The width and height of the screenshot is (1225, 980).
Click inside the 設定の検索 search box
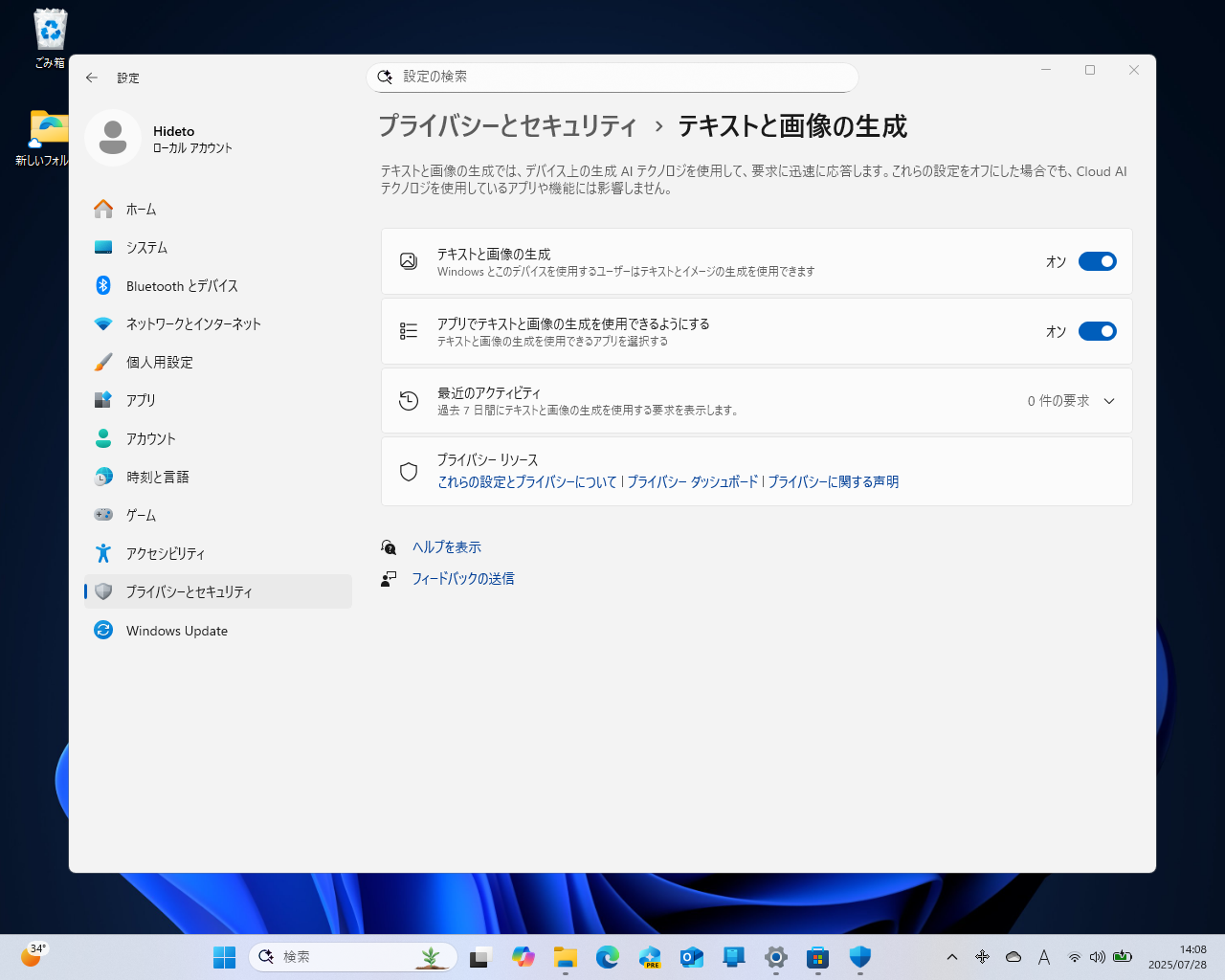point(612,78)
